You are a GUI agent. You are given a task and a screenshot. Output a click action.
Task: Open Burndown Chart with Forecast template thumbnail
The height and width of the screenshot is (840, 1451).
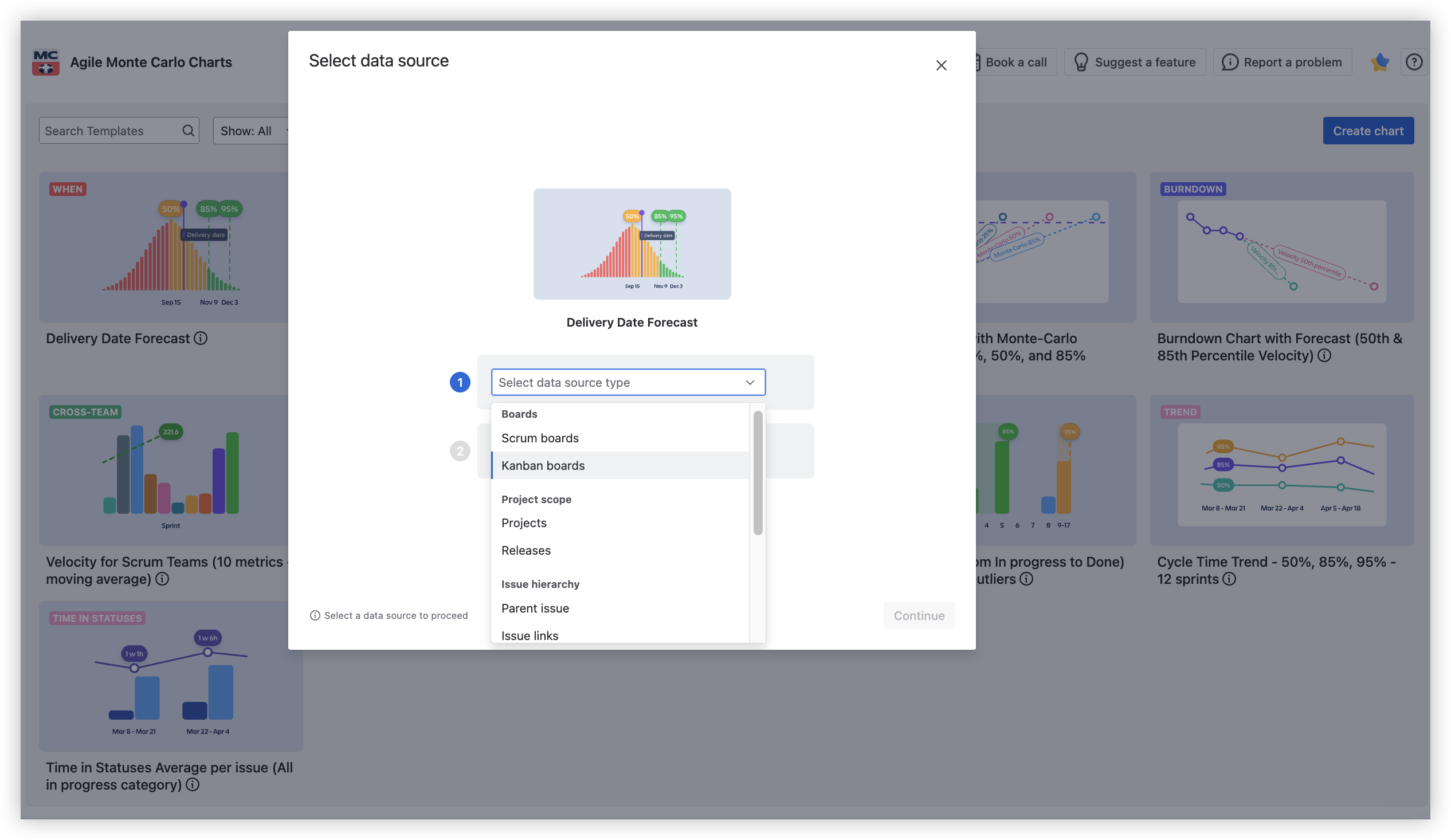[1282, 247]
